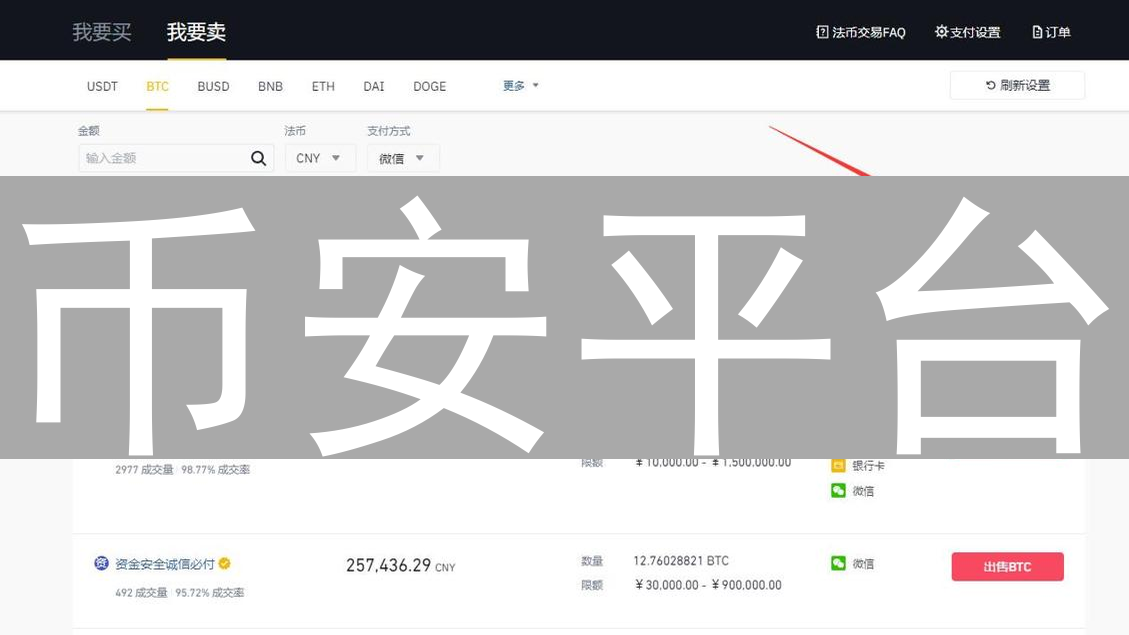Click the merchant avatar beside 资金安全诚信必付
1129x635 pixels.
102,563
